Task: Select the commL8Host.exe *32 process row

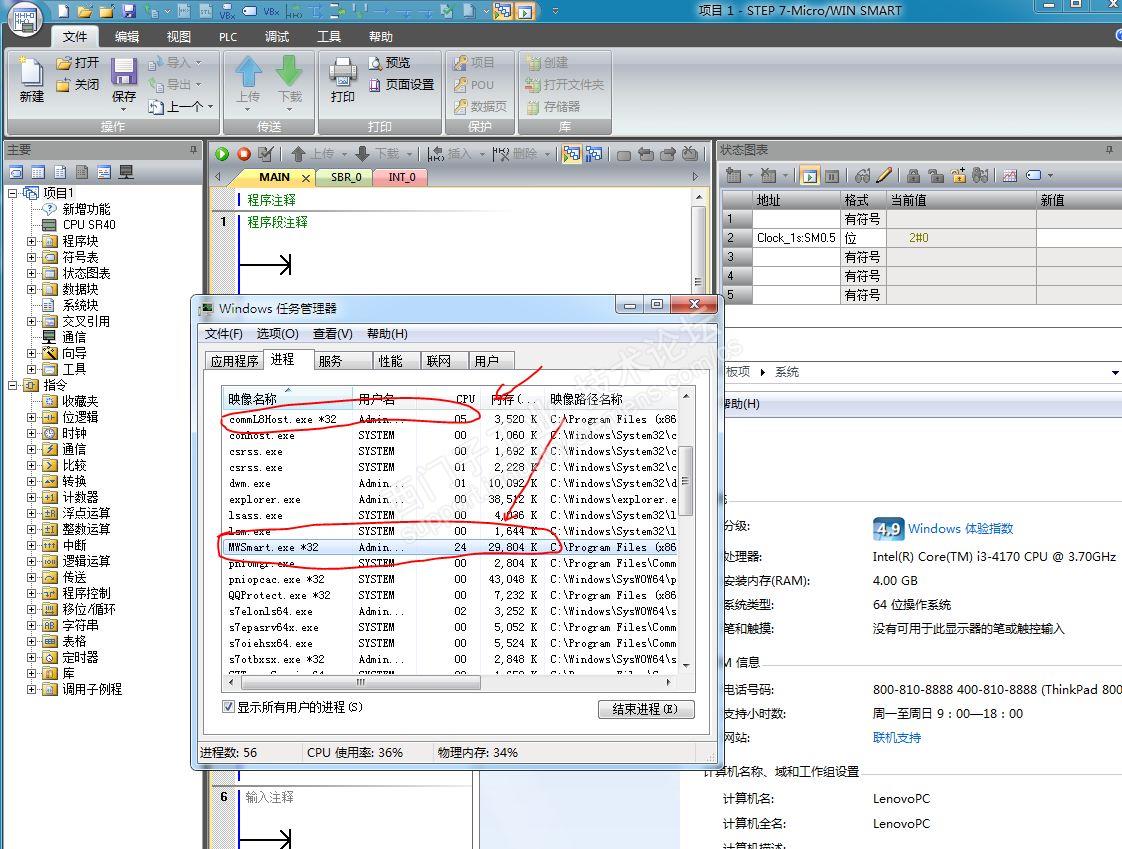Action: click(449, 419)
